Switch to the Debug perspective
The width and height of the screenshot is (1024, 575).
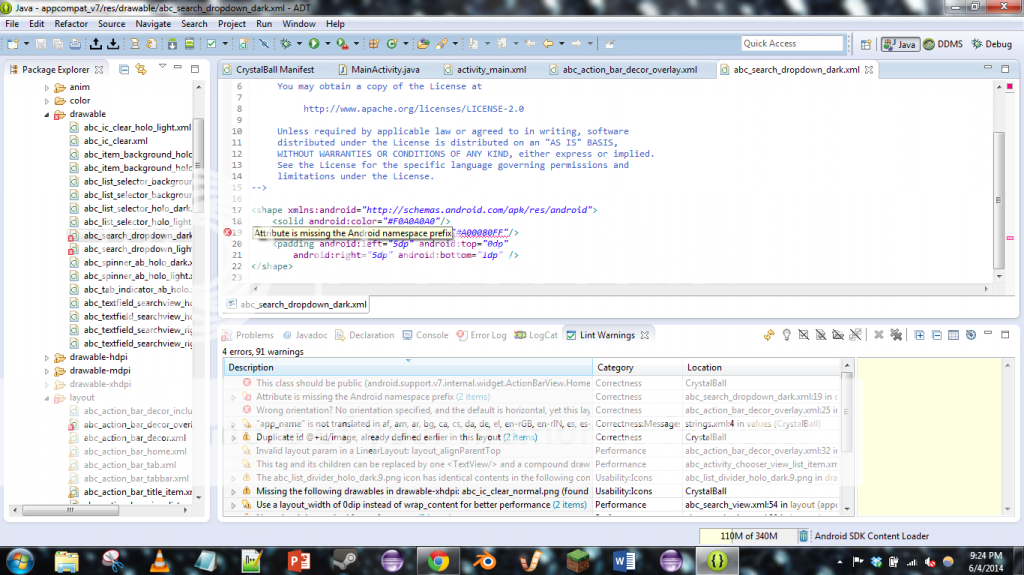coord(990,44)
